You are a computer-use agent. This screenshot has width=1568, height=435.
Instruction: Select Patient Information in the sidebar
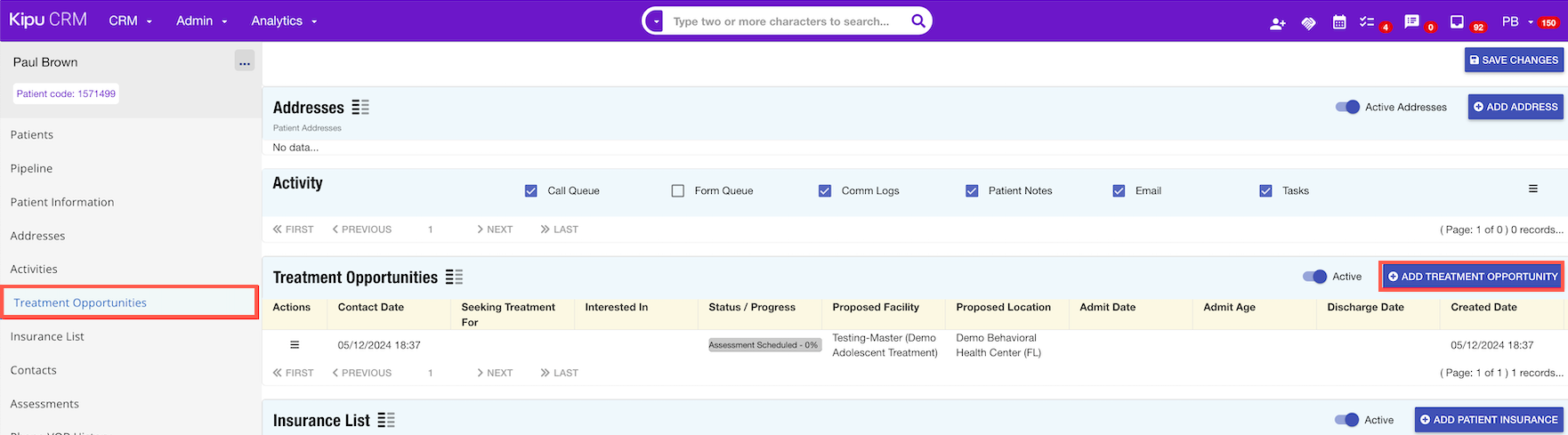point(62,202)
